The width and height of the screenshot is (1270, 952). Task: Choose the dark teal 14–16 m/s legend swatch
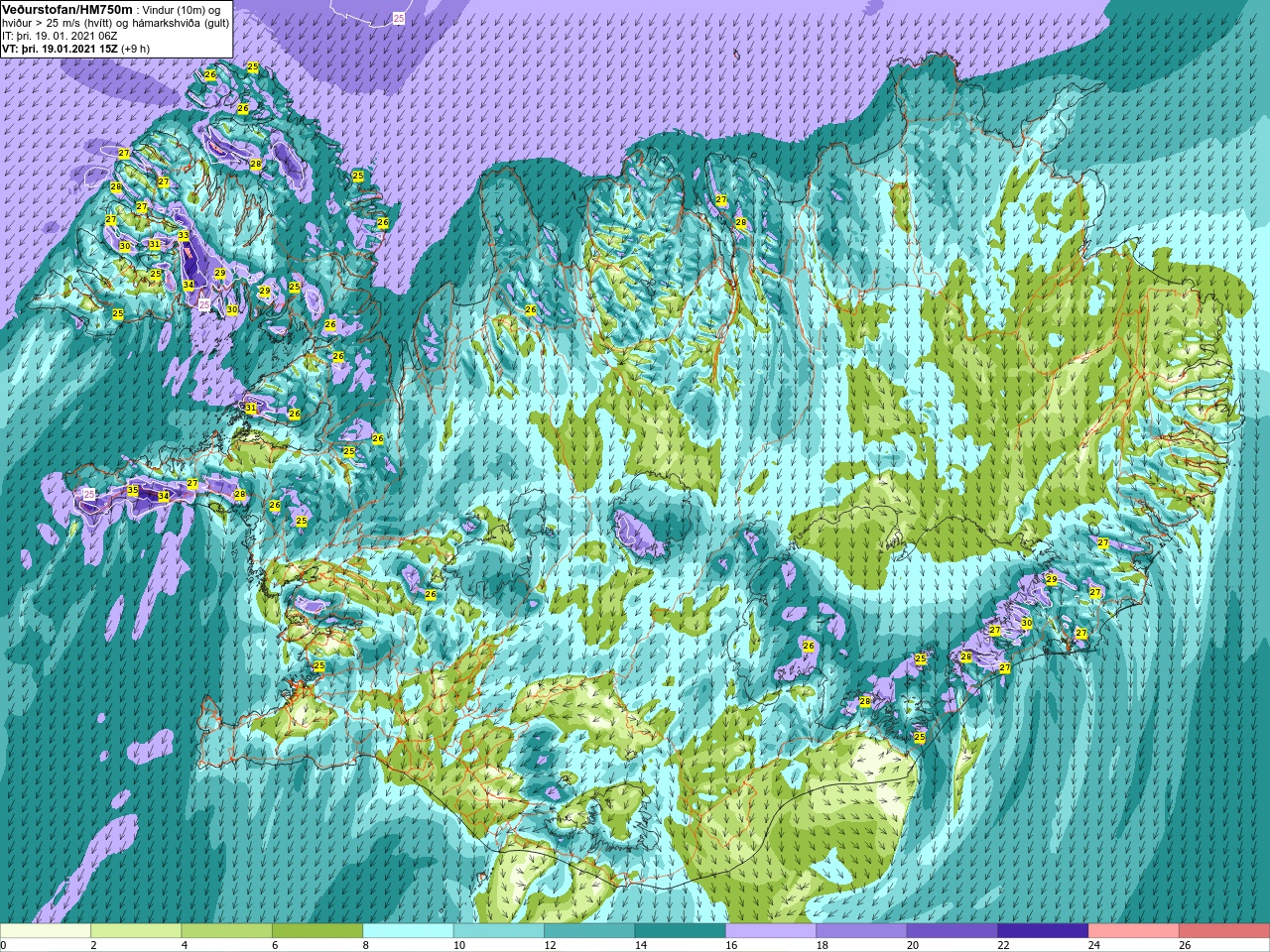(680, 931)
